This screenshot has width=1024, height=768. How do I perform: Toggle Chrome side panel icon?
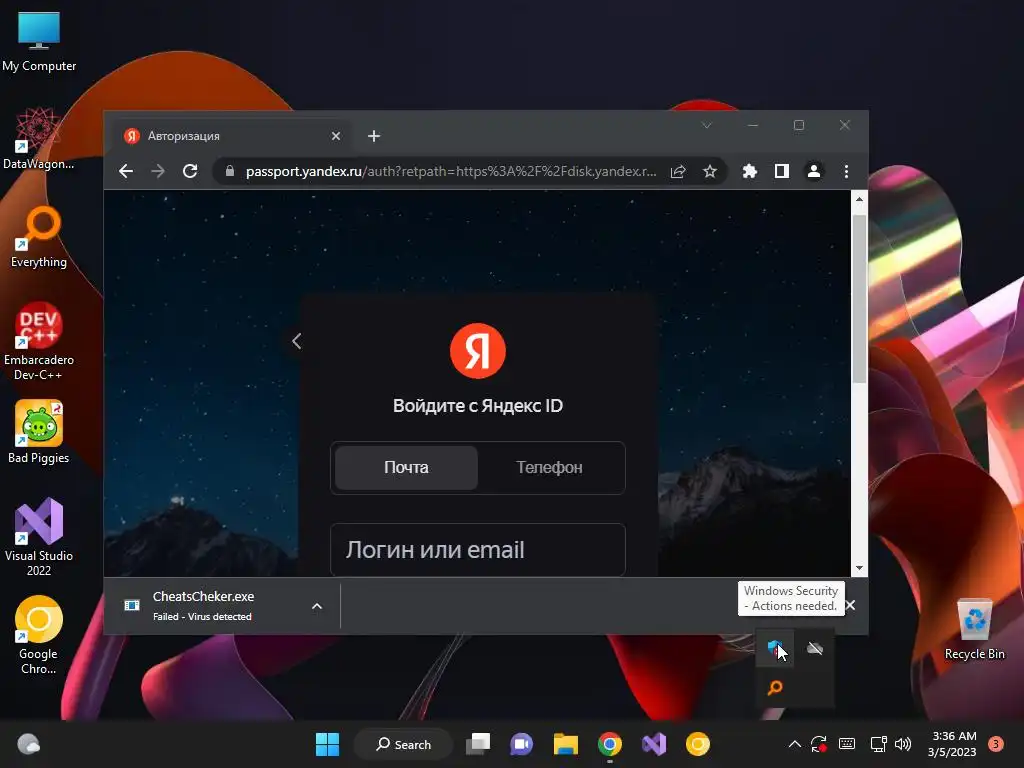coord(782,171)
